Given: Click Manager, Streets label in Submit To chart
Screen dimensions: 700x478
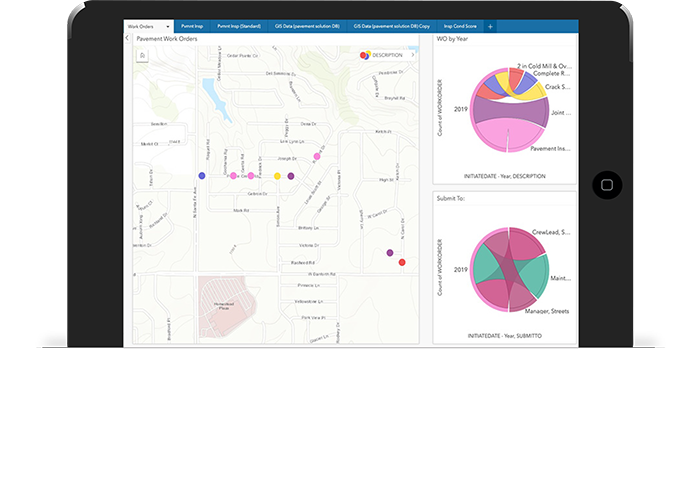Looking at the screenshot, I should [x=546, y=311].
